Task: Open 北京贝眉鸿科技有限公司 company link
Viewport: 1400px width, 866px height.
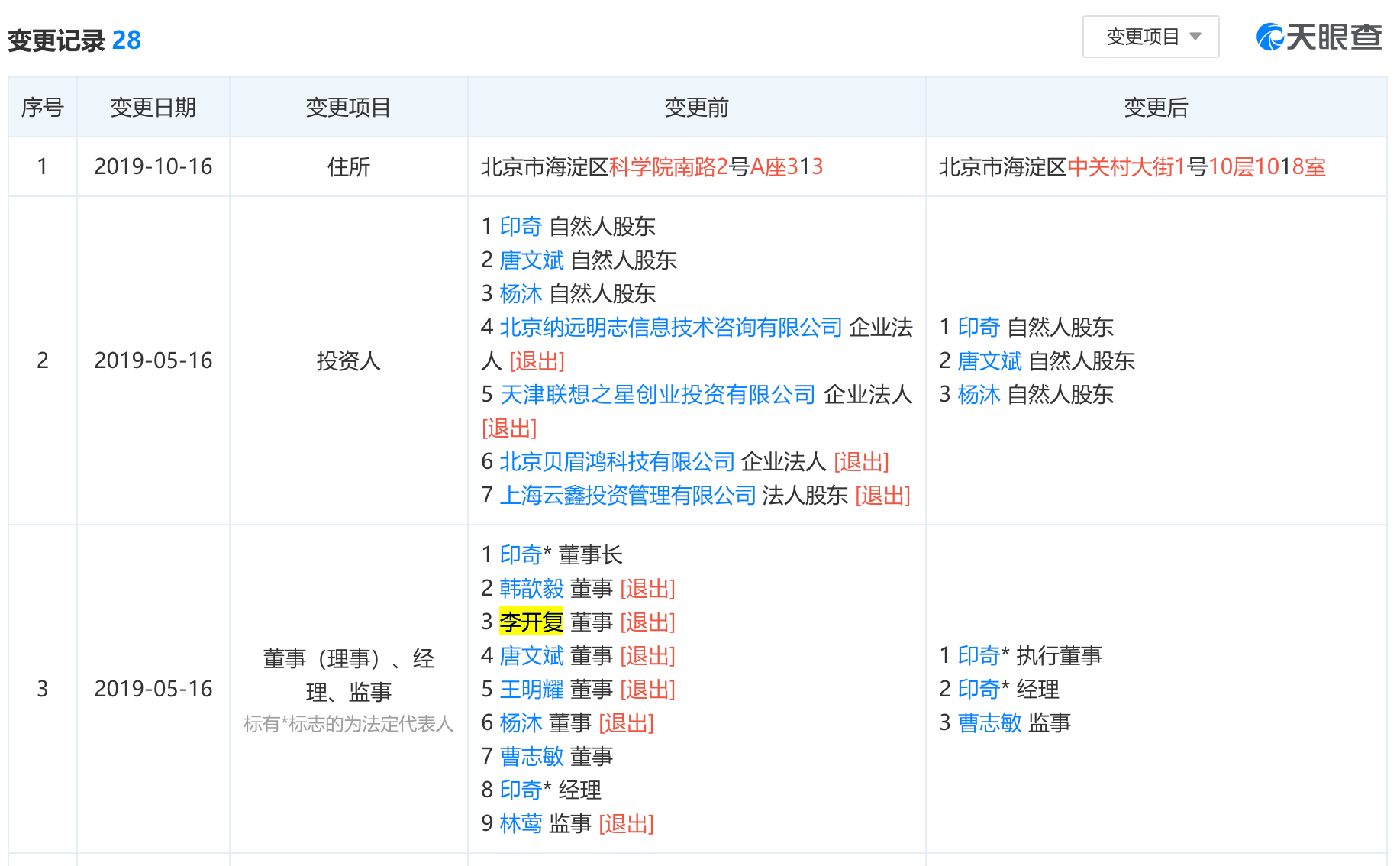Action: click(x=617, y=461)
